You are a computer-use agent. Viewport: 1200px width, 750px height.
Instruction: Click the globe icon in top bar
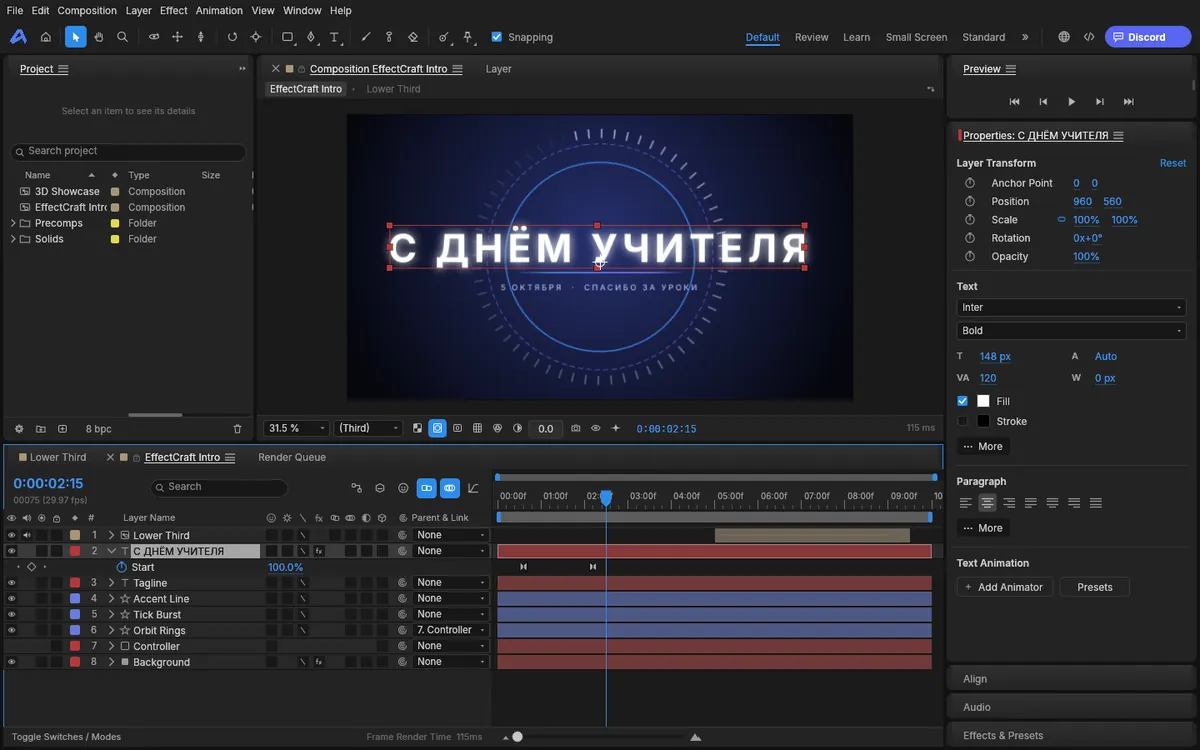click(1063, 37)
